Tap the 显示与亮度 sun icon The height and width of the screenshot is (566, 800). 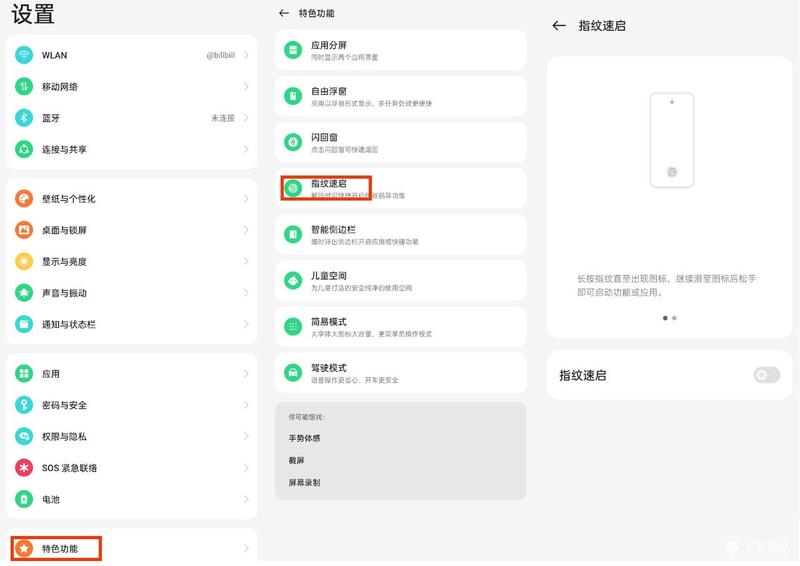coord(24,261)
